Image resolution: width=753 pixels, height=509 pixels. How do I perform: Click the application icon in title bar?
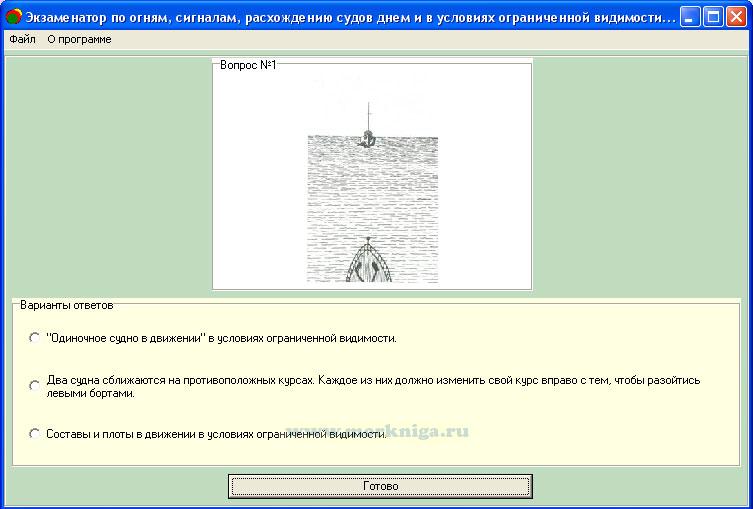pos(13,17)
